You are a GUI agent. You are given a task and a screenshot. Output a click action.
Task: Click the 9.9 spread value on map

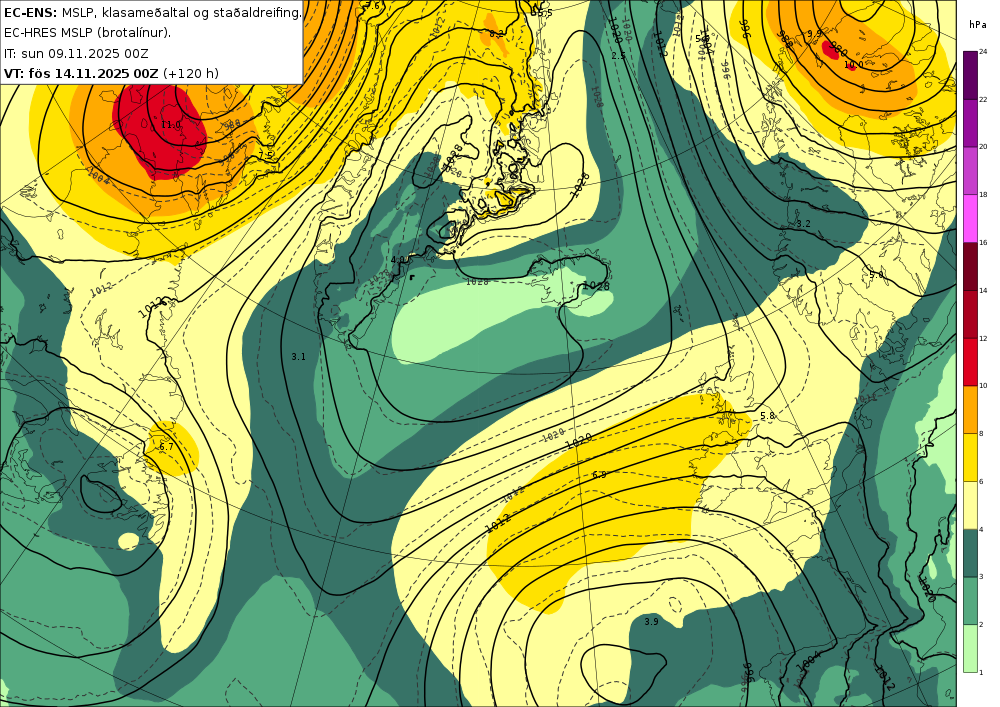coord(814,33)
